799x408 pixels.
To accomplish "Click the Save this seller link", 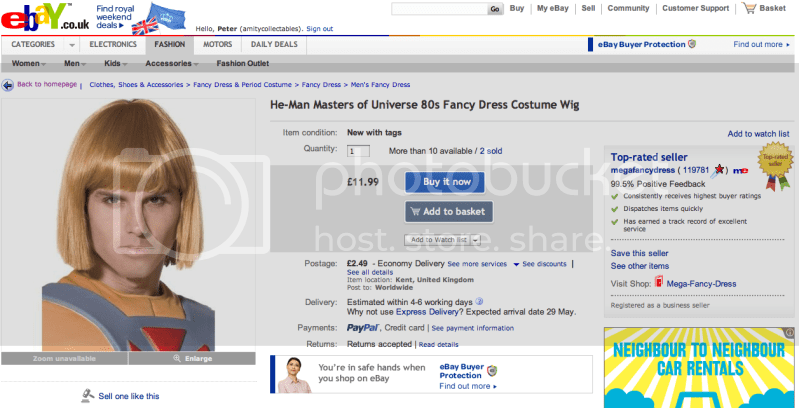I will click(640, 253).
